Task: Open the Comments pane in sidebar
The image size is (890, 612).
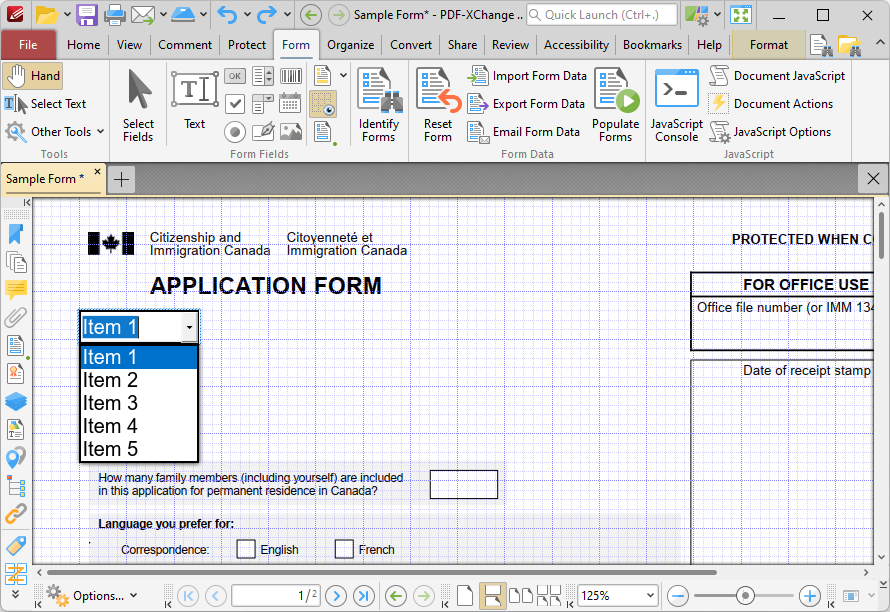Action: coord(16,290)
